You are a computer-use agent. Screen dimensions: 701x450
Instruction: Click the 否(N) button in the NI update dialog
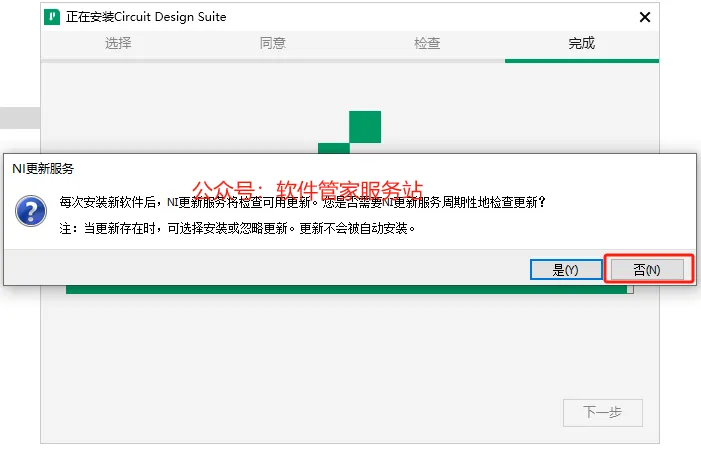click(x=647, y=269)
